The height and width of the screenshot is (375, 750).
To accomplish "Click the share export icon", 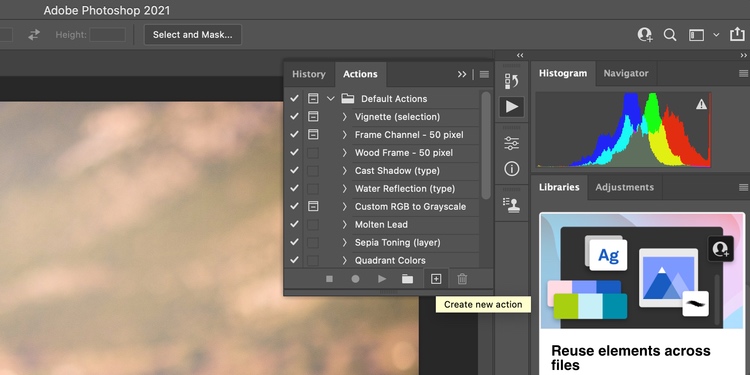I will tap(737, 34).
